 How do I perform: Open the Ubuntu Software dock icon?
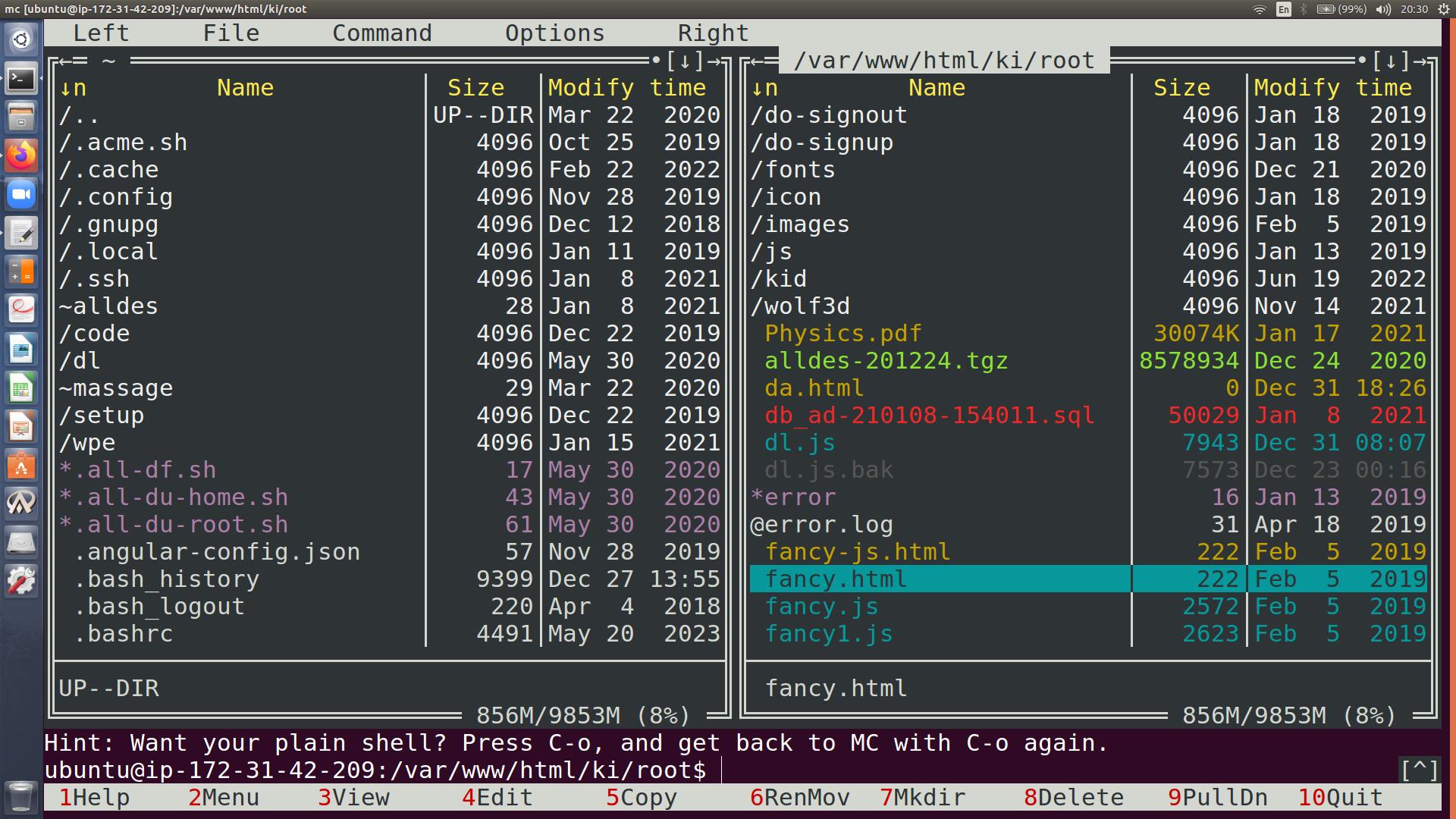point(21,465)
